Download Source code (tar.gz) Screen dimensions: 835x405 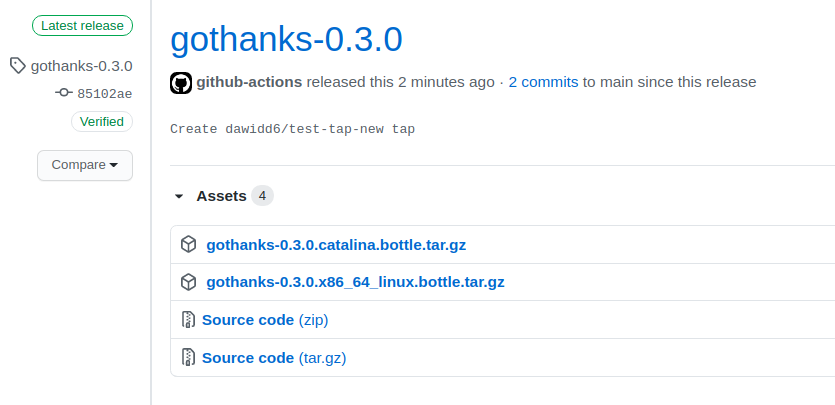274,358
